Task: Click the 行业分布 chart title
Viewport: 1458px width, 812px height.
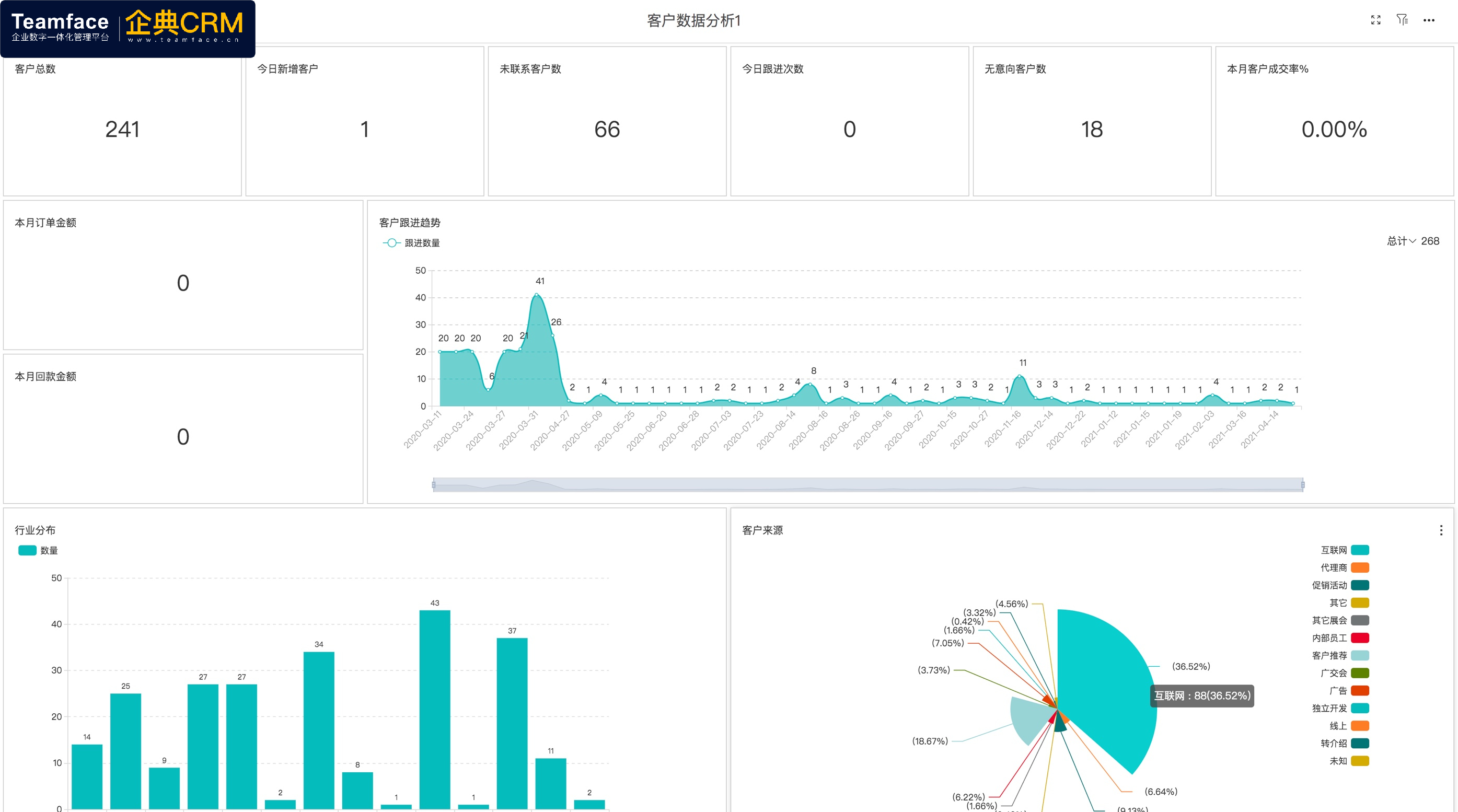Action: (35, 530)
